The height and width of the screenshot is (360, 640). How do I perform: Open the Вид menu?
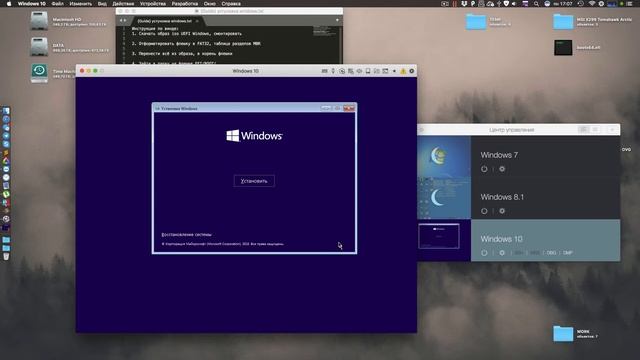coord(102,4)
